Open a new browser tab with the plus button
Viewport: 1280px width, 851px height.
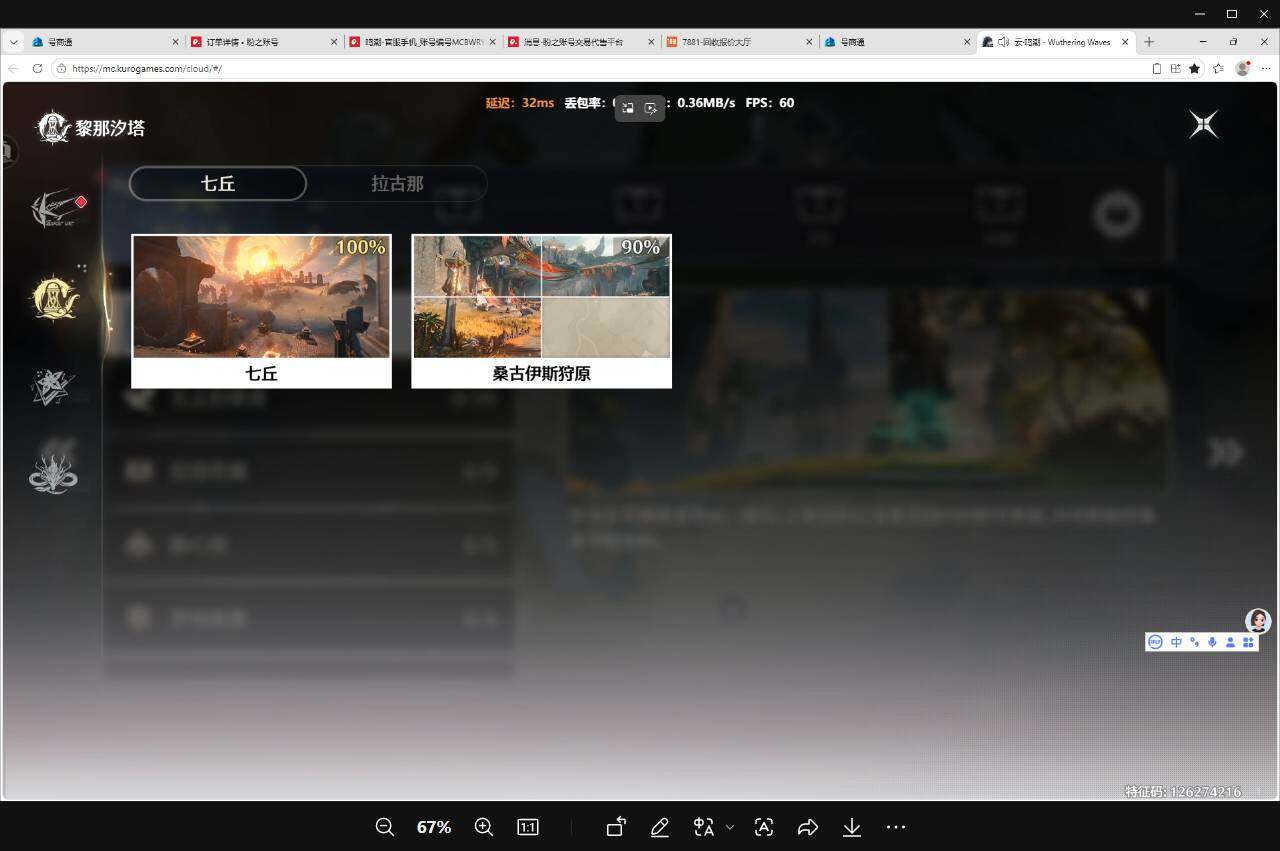[1149, 42]
